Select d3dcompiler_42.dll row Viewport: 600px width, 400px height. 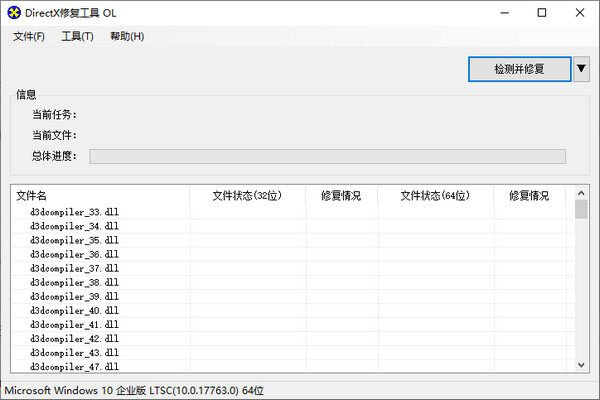pos(293,339)
